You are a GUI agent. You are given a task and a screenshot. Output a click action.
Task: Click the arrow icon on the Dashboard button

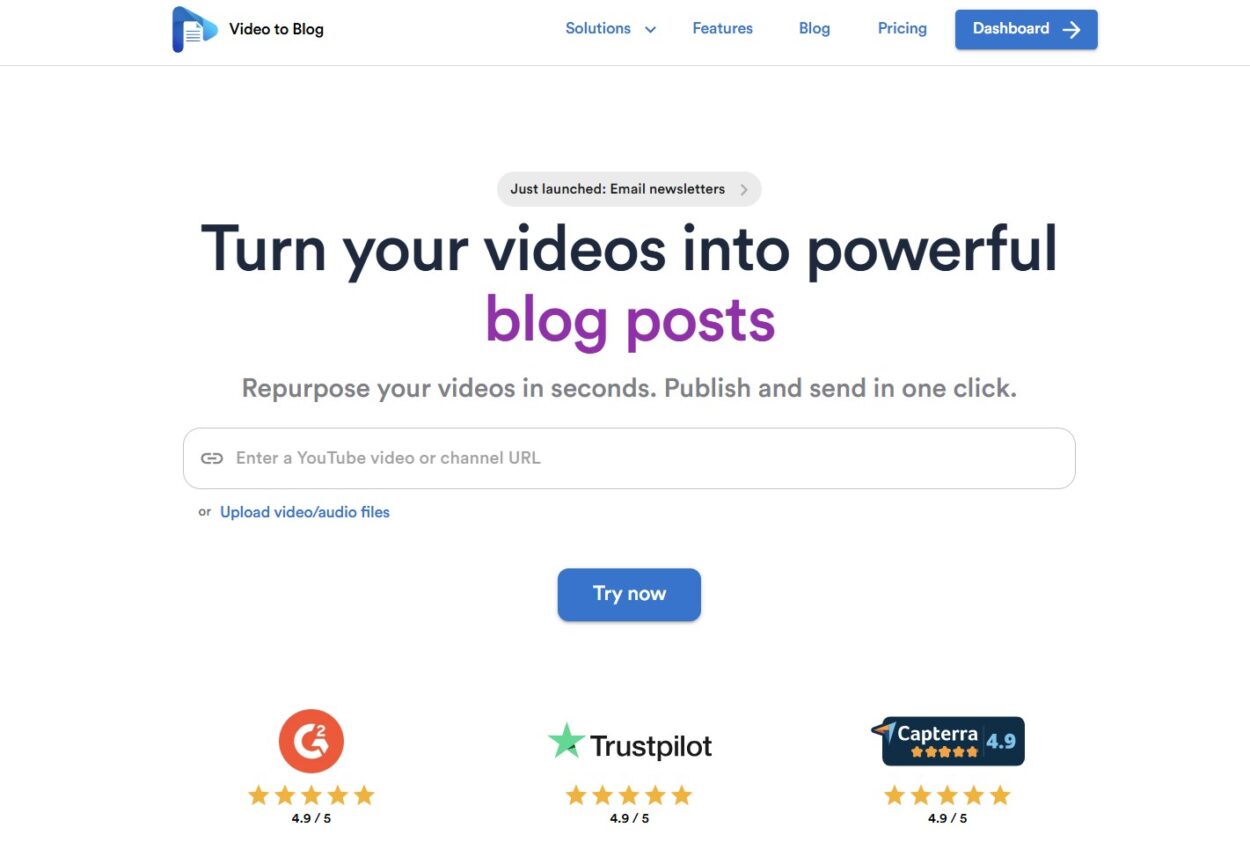coord(1071,29)
